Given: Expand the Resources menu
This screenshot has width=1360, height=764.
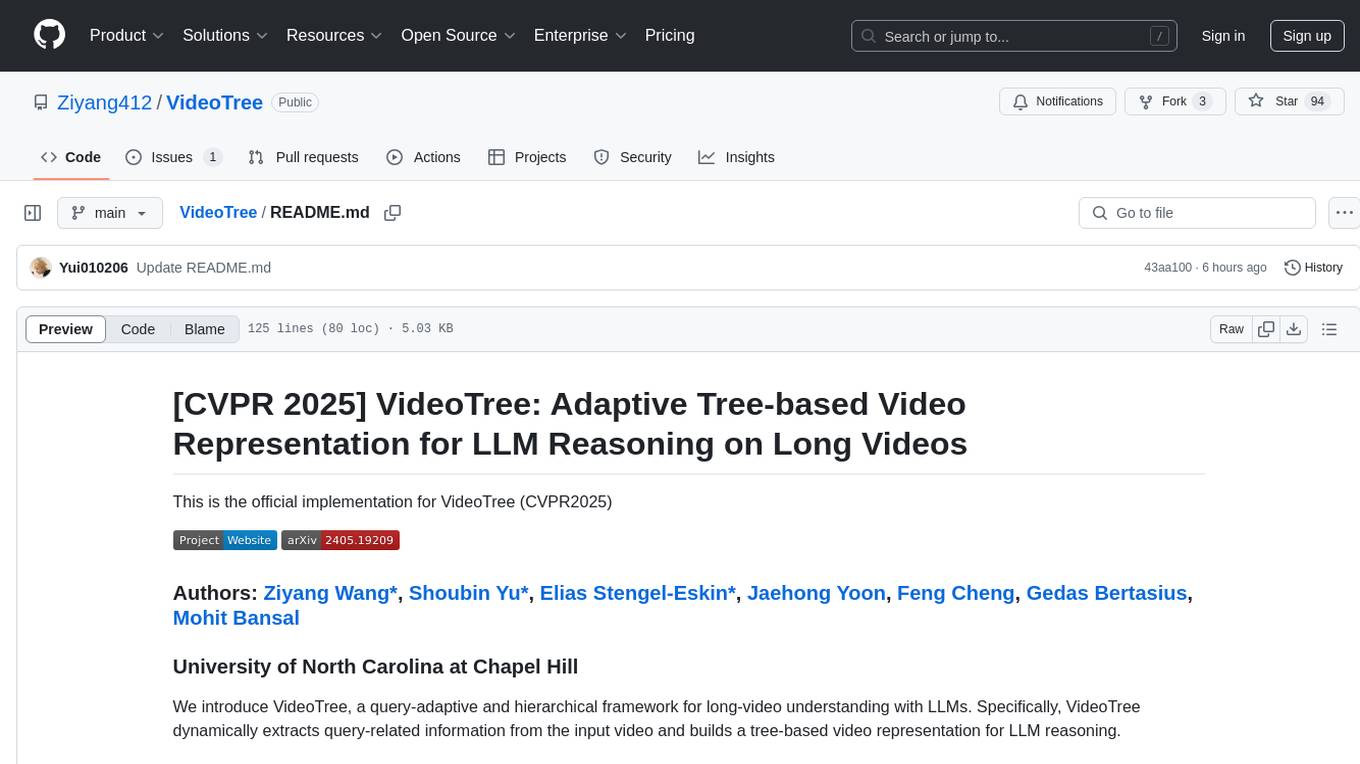Looking at the screenshot, I should tap(335, 35).
